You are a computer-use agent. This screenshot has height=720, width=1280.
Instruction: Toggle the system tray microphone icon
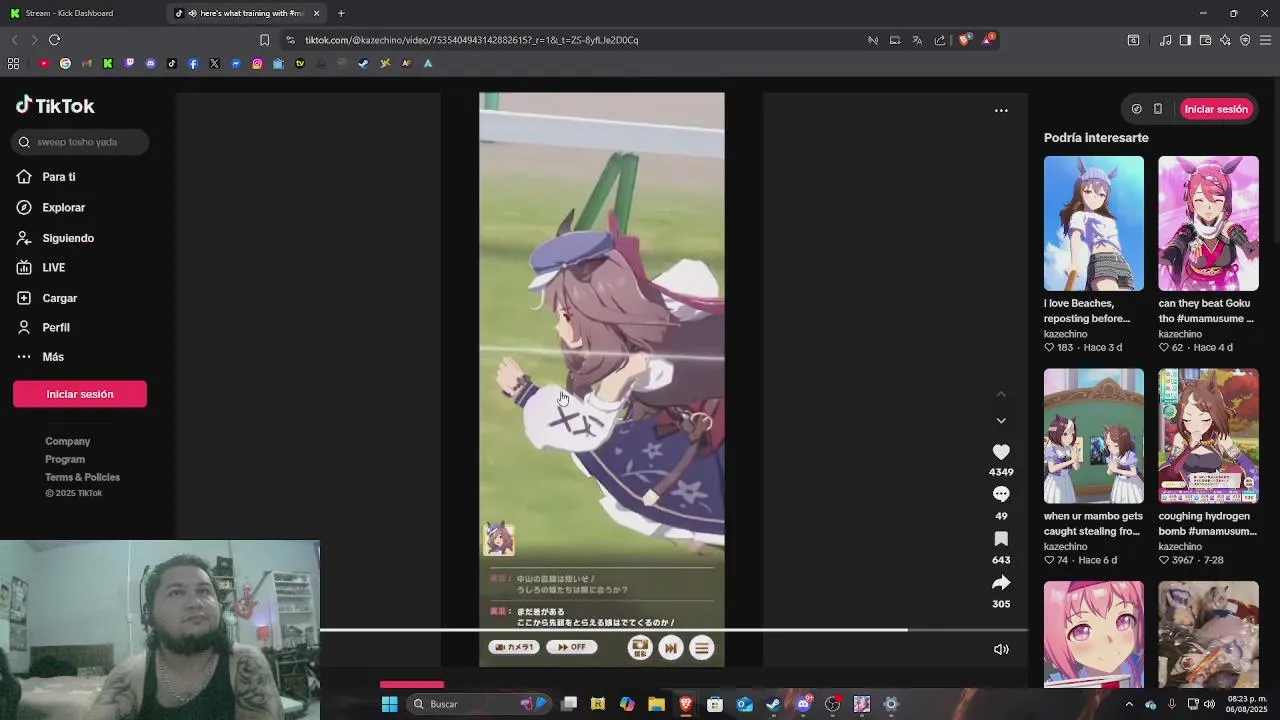point(1171,704)
